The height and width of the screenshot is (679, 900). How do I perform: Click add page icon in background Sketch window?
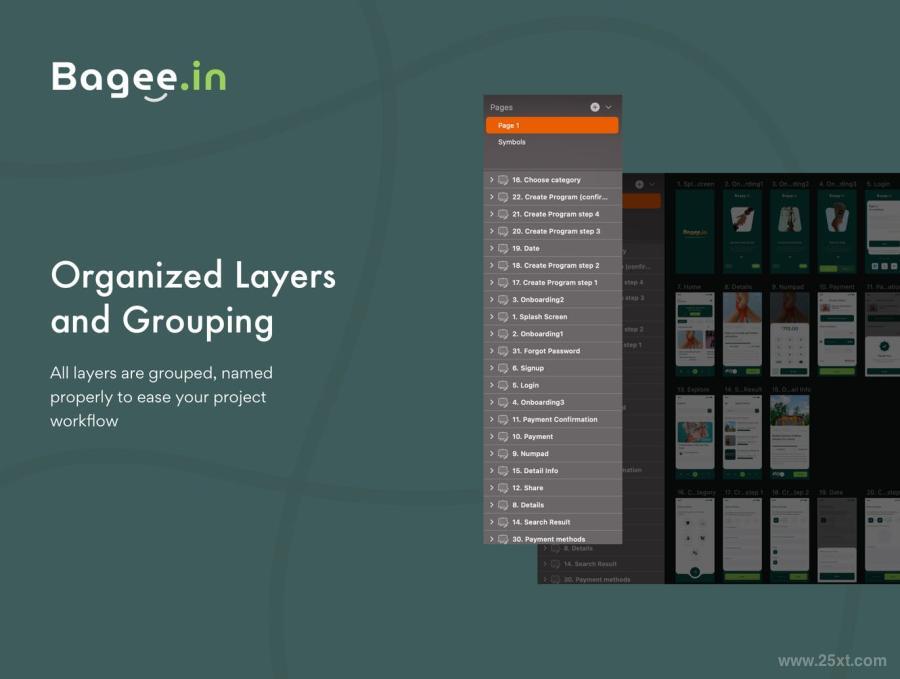click(639, 184)
